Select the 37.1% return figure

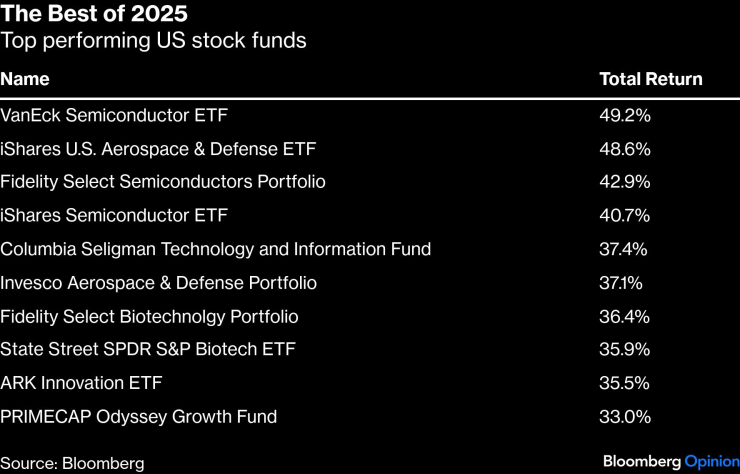point(622,283)
